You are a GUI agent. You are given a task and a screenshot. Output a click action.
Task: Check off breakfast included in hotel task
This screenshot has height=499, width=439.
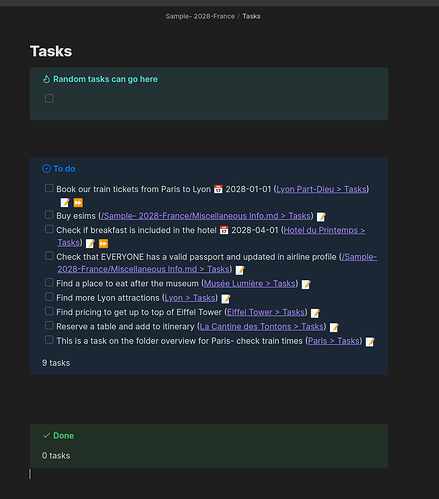(x=49, y=229)
